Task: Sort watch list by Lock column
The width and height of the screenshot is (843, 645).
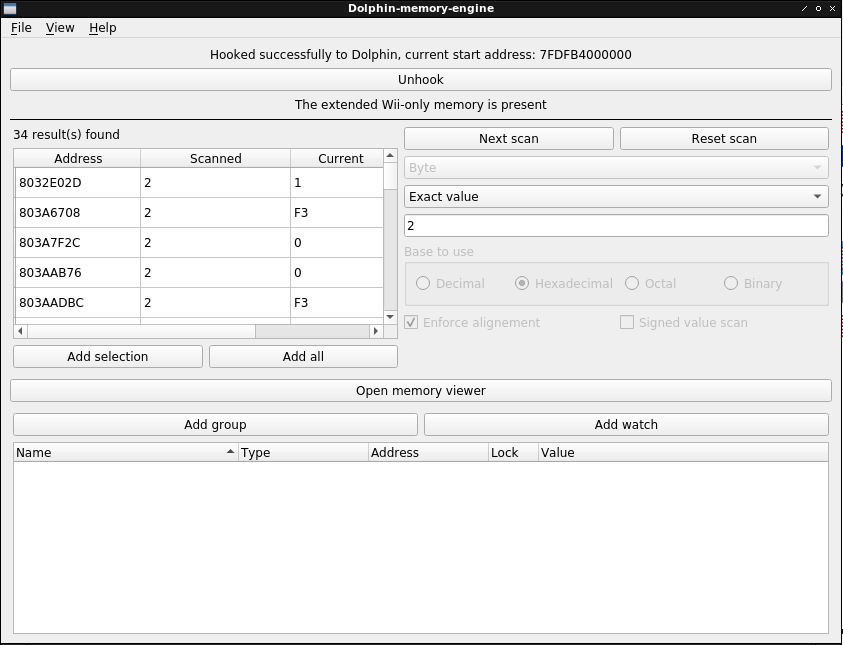Action: pyautogui.click(x=513, y=453)
